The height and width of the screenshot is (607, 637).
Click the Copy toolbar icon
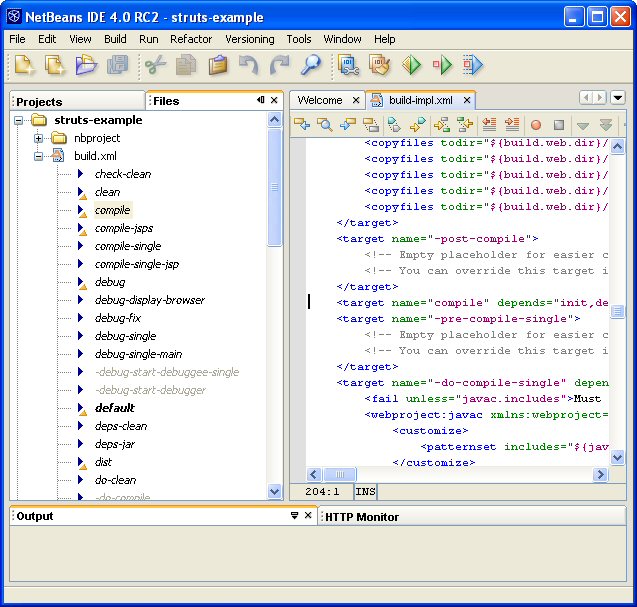coord(186,65)
